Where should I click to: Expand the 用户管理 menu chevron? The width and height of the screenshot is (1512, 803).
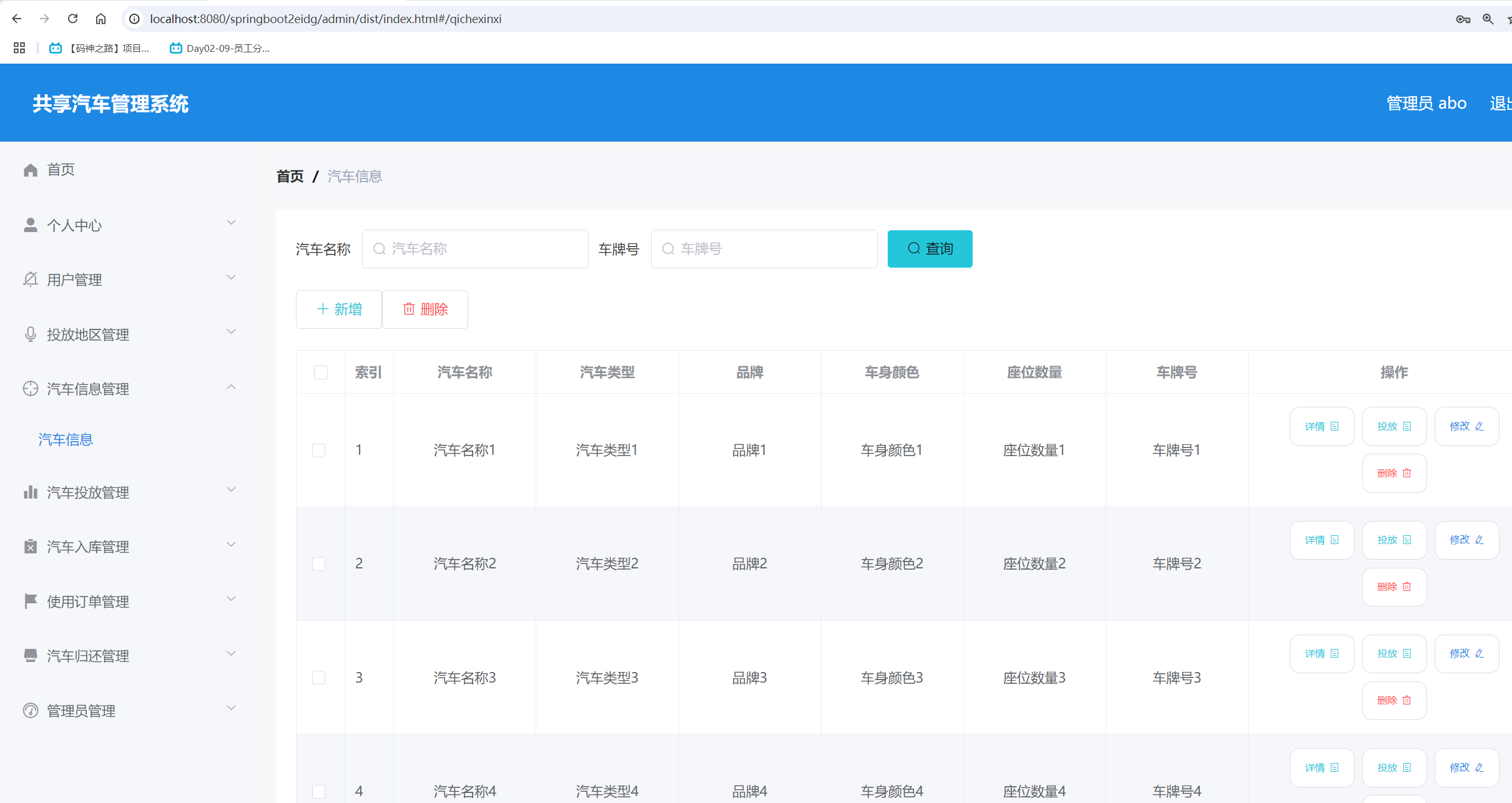pos(231,278)
